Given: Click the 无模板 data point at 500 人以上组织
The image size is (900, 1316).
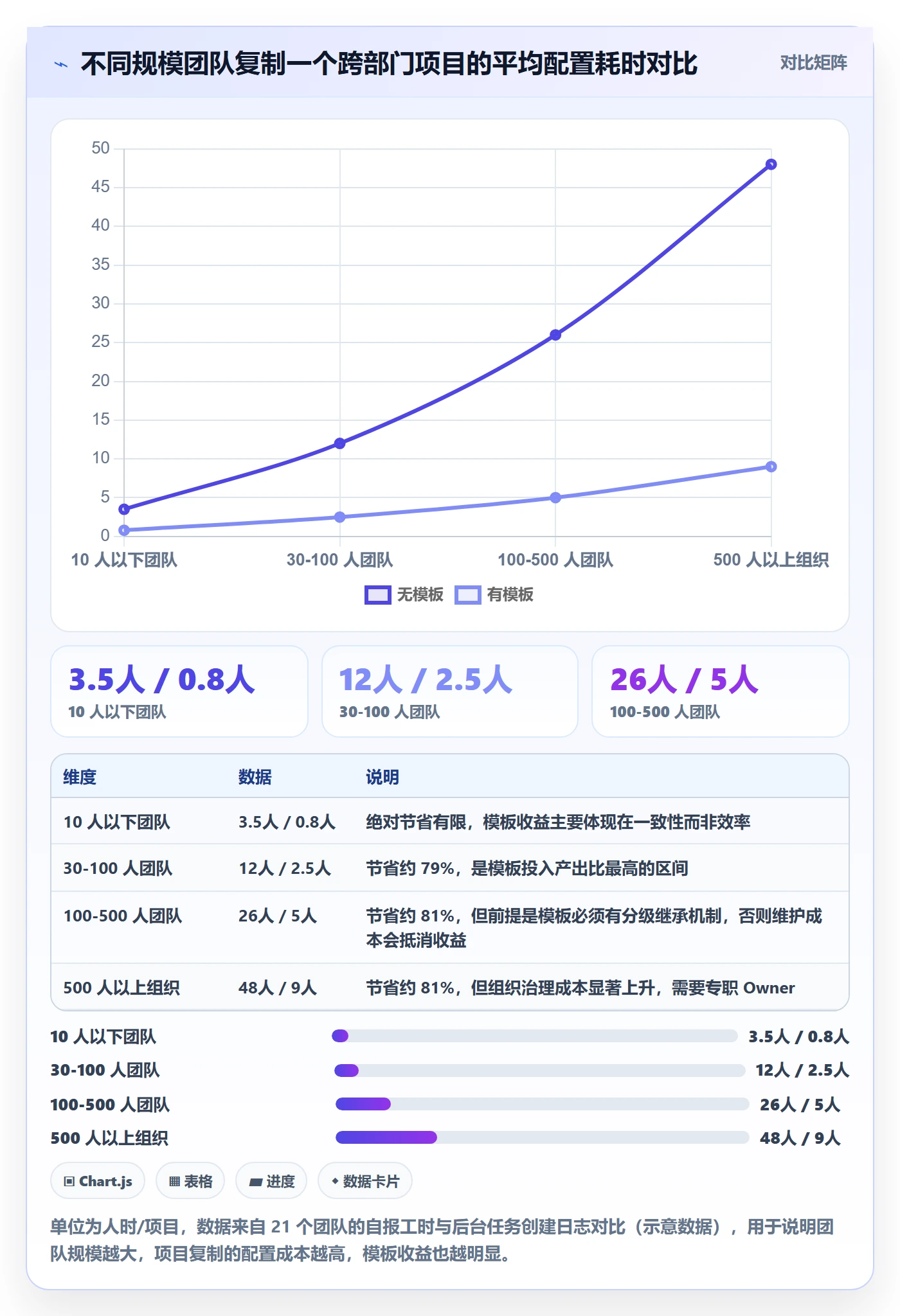Looking at the screenshot, I should pyautogui.click(x=771, y=164).
